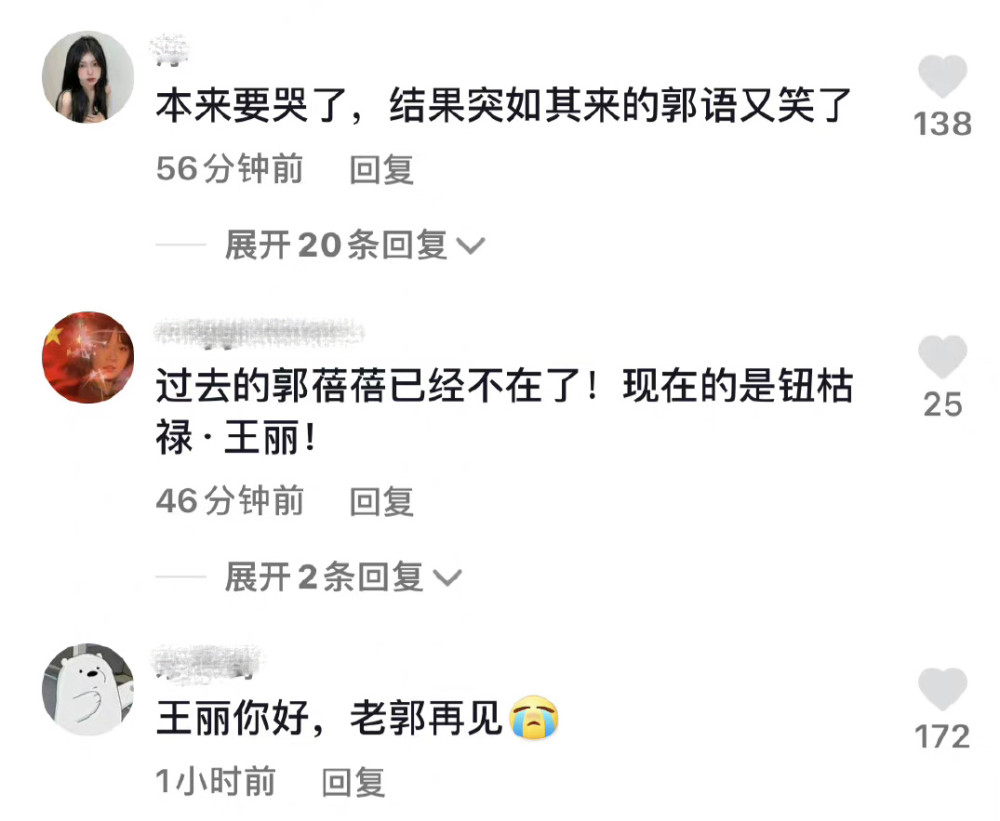Click the crying emoji in third comment

(x=534, y=718)
